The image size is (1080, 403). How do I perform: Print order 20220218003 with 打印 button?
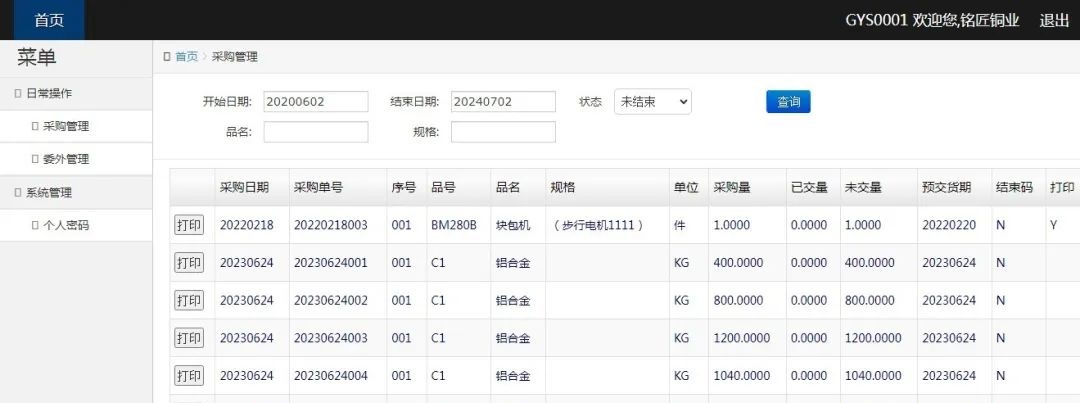click(189, 225)
